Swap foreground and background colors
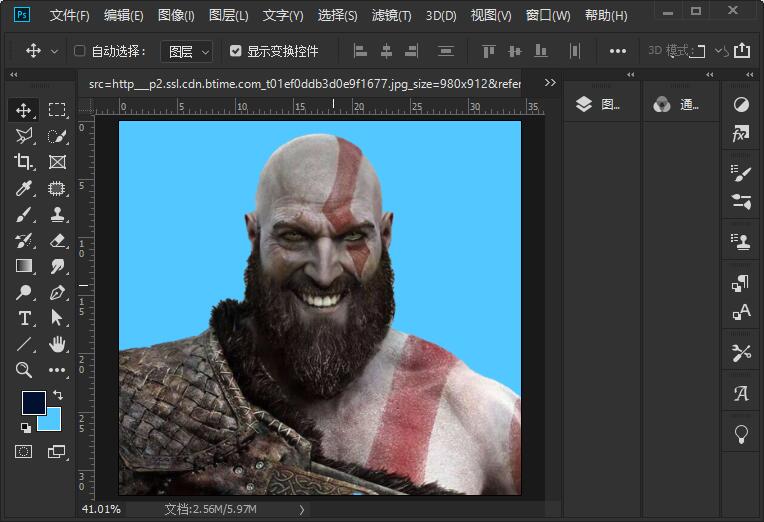 (x=58, y=395)
